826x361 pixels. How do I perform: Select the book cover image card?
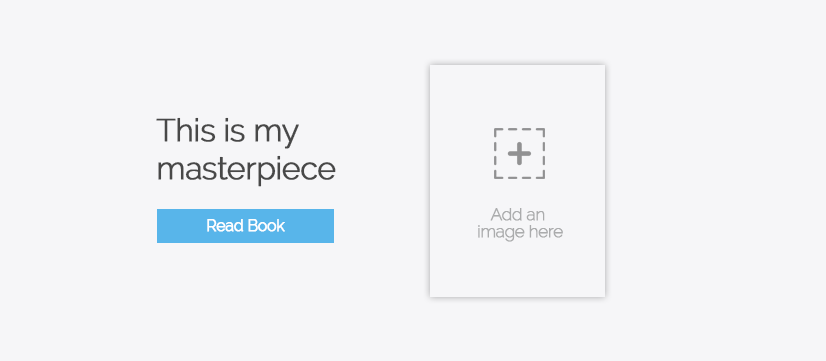click(x=517, y=181)
